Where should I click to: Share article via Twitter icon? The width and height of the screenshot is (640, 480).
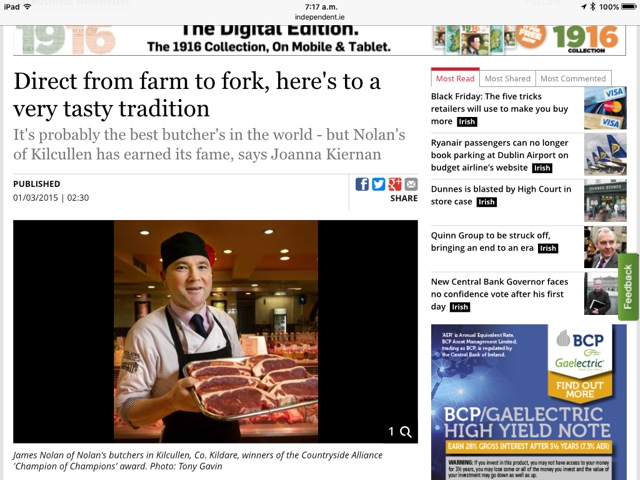pyautogui.click(x=378, y=184)
